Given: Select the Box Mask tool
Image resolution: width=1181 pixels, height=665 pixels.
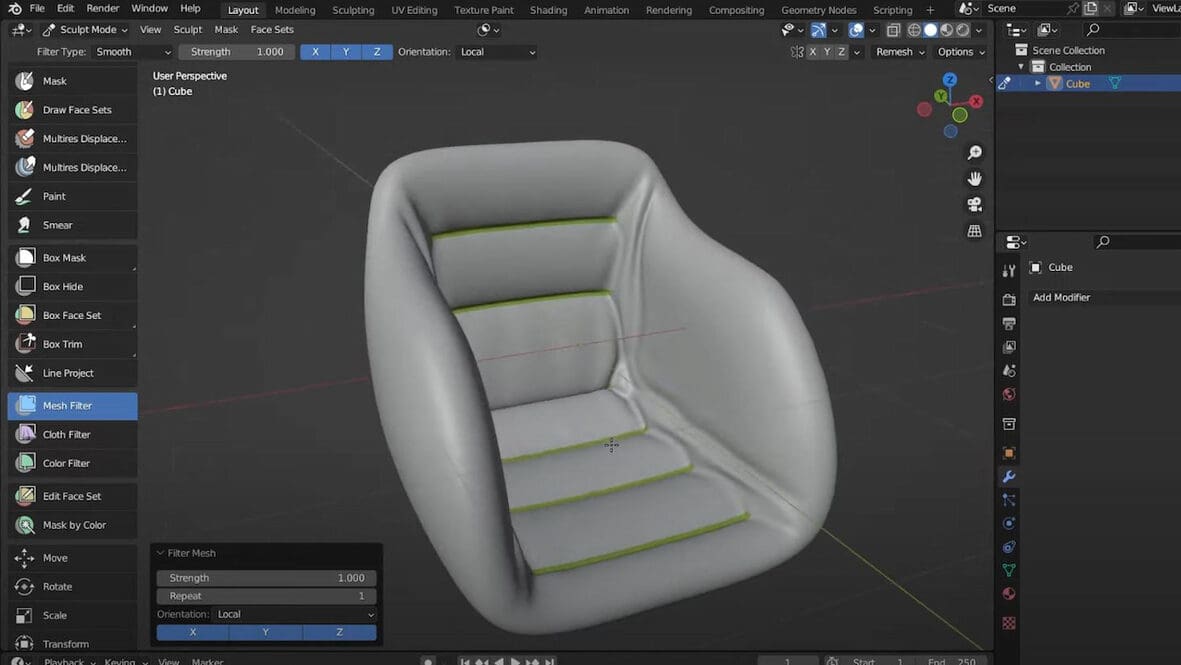Looking at the screenshot, I should [72, 258].
